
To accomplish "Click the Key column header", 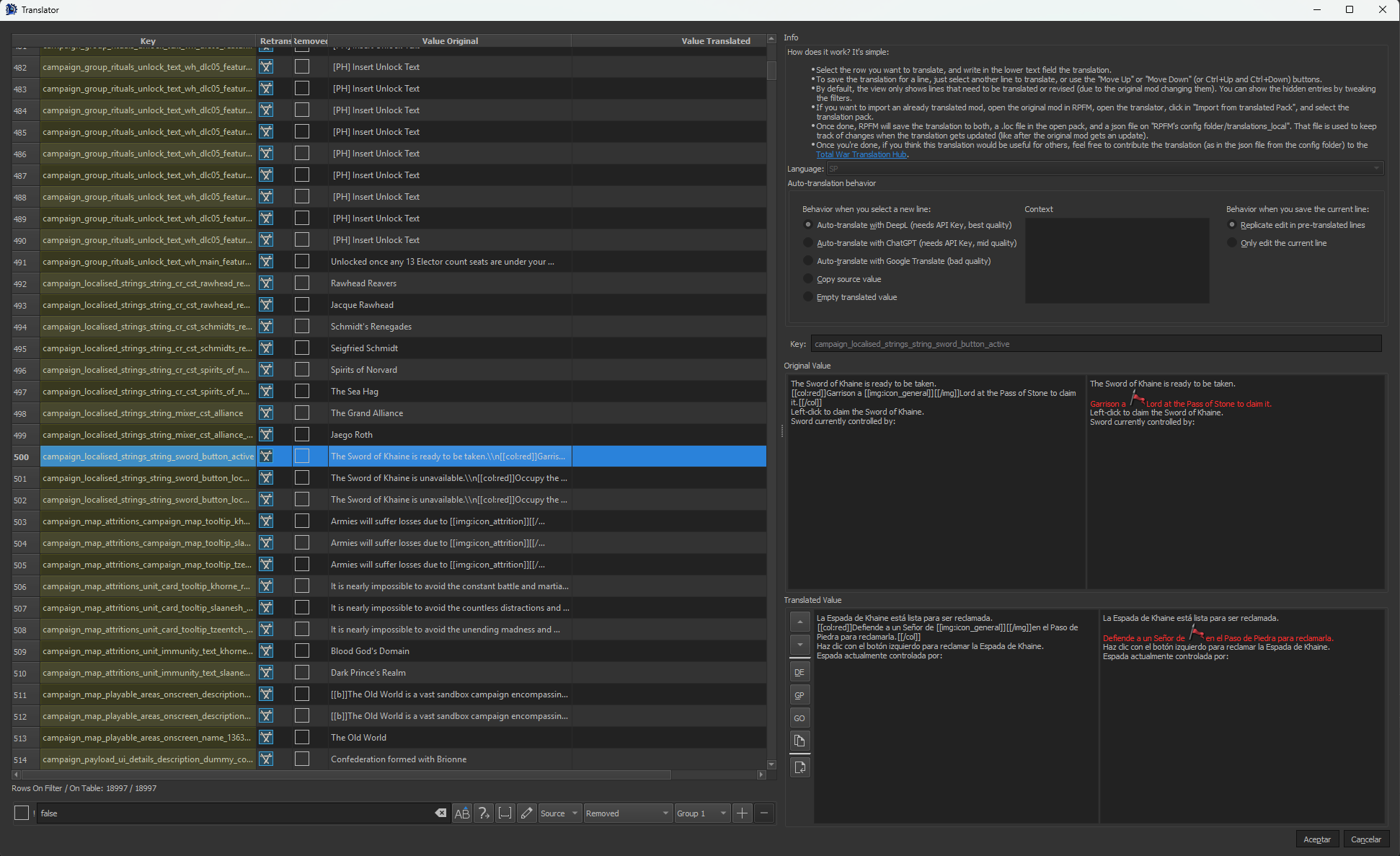I will (148, 41).
